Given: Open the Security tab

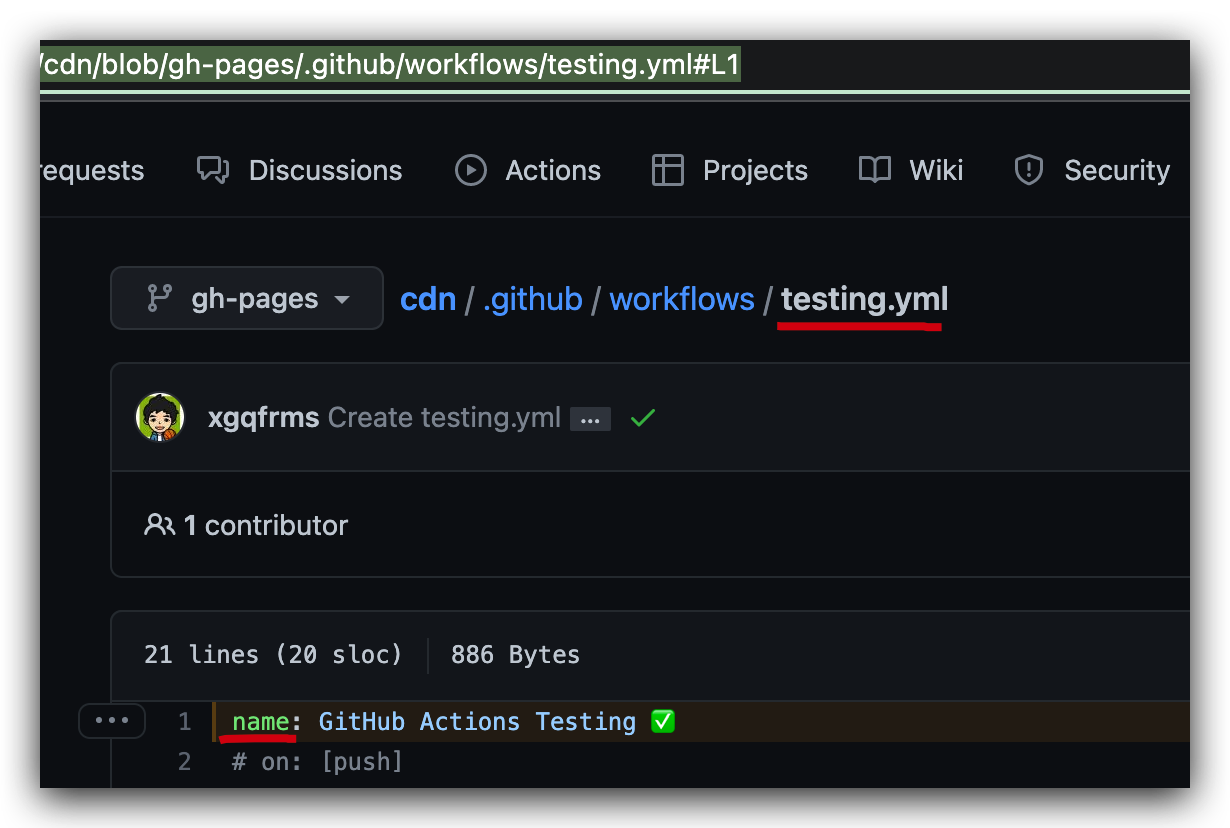Looking at the screenshot, I should pos(1091,170).
